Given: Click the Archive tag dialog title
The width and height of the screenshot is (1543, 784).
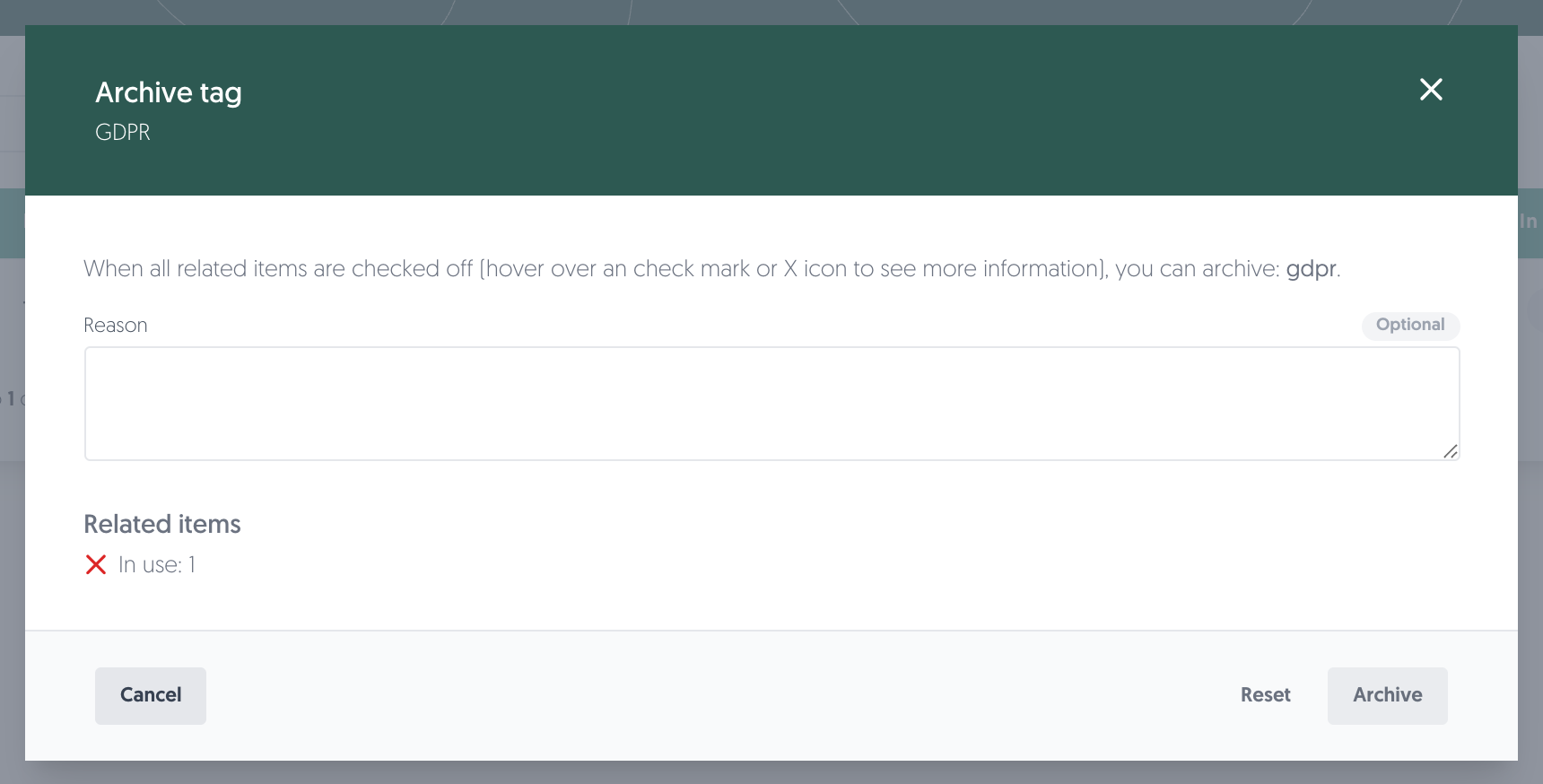Looking at the screenshot, I should tap(169, 92).
